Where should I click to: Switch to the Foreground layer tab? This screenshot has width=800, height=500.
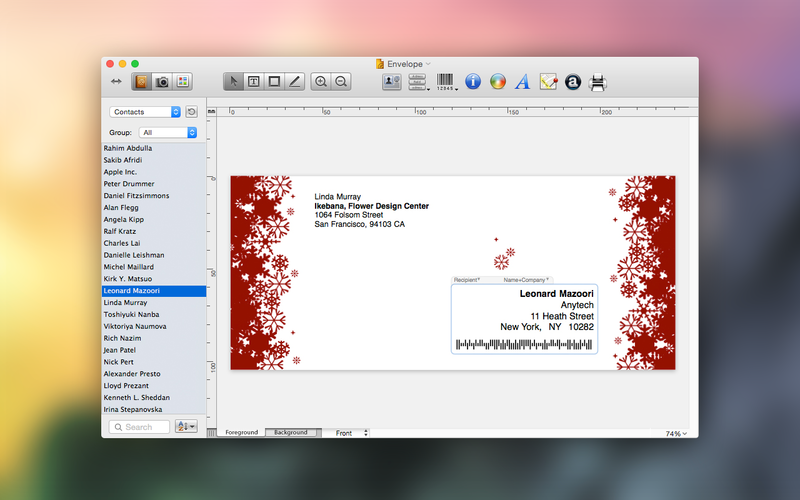[x=241, y=433]
